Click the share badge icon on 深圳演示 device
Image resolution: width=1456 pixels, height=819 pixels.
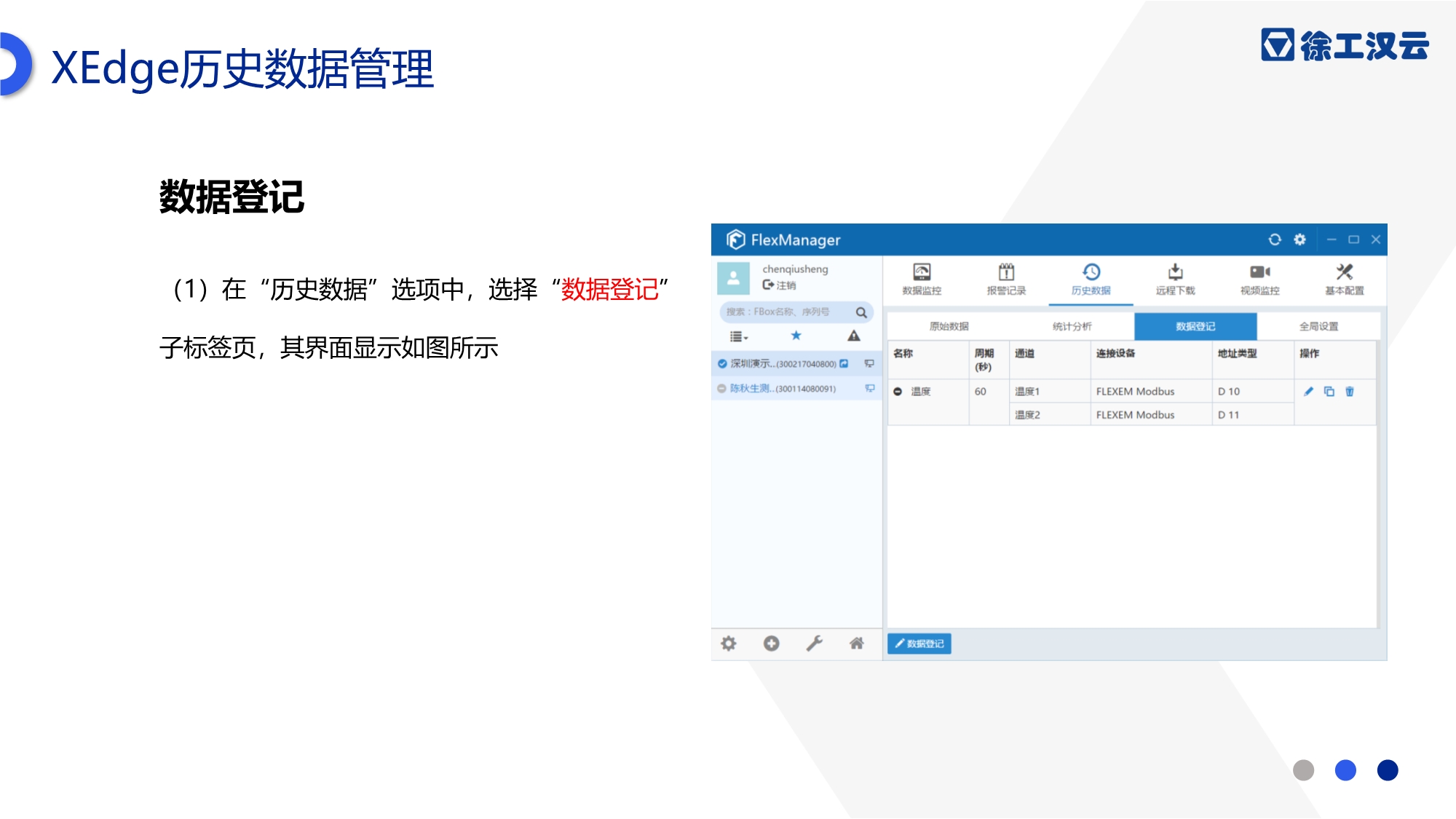[x=844, y=363]
